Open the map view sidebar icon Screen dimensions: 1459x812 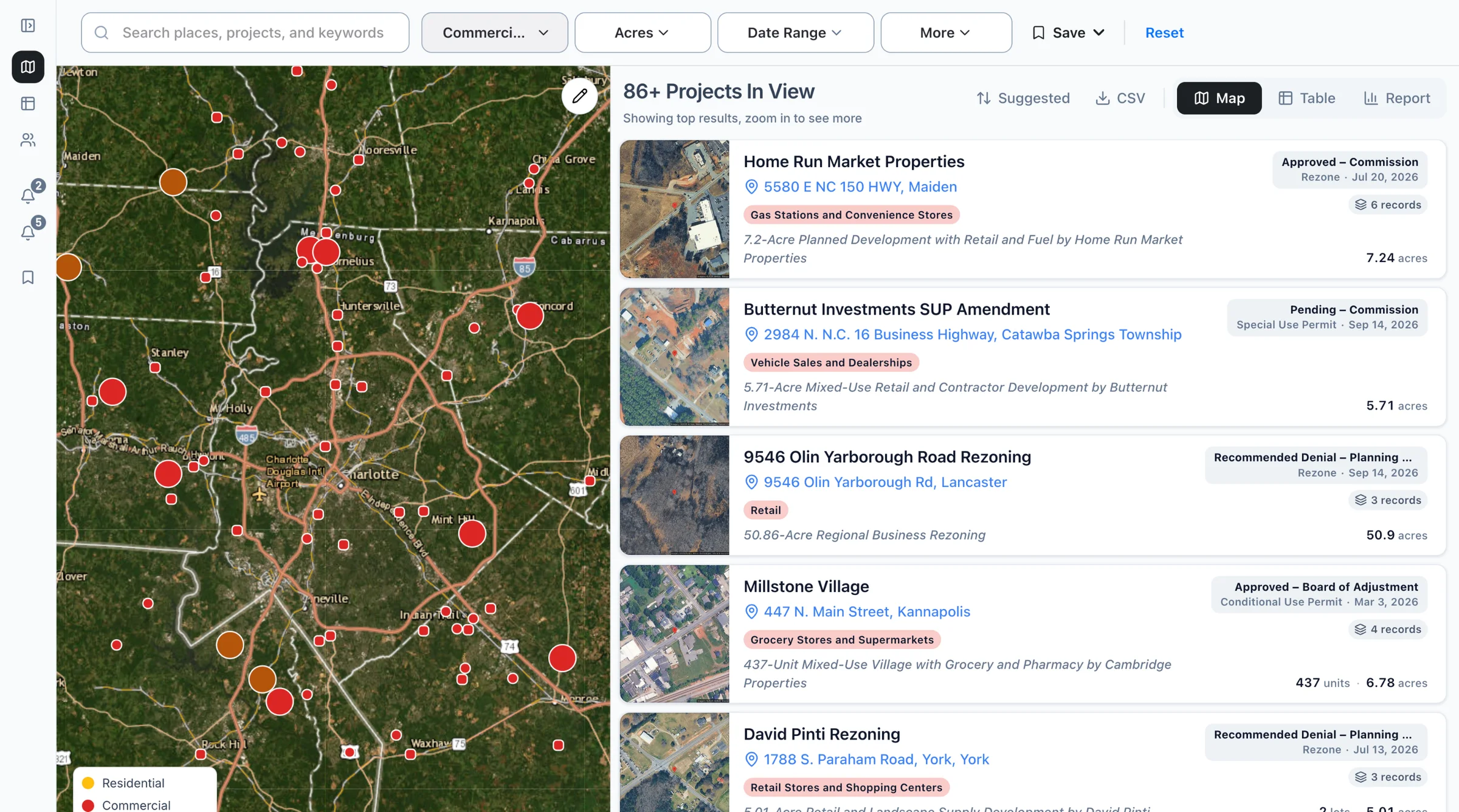[x=28, y=67]
